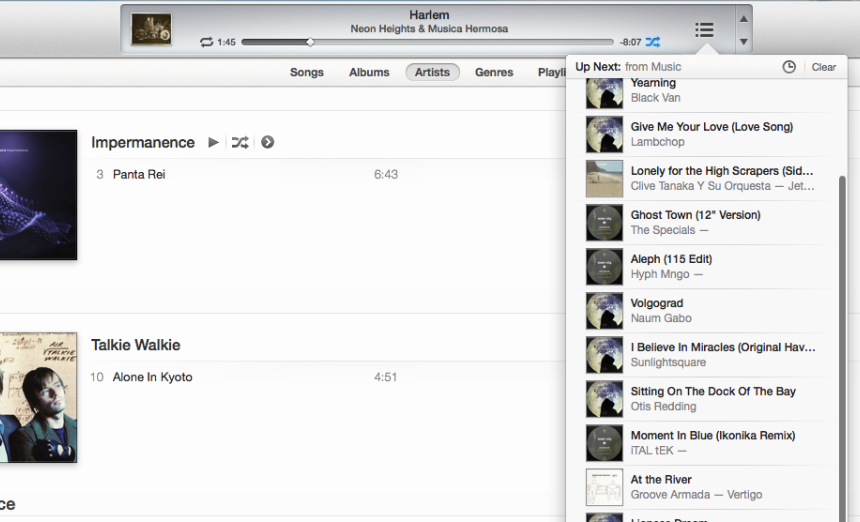Image resolution: width=860 pixels, height=522 pixels.
Task: Click the Talkie Walkie album cover
Action: [38, 398]
